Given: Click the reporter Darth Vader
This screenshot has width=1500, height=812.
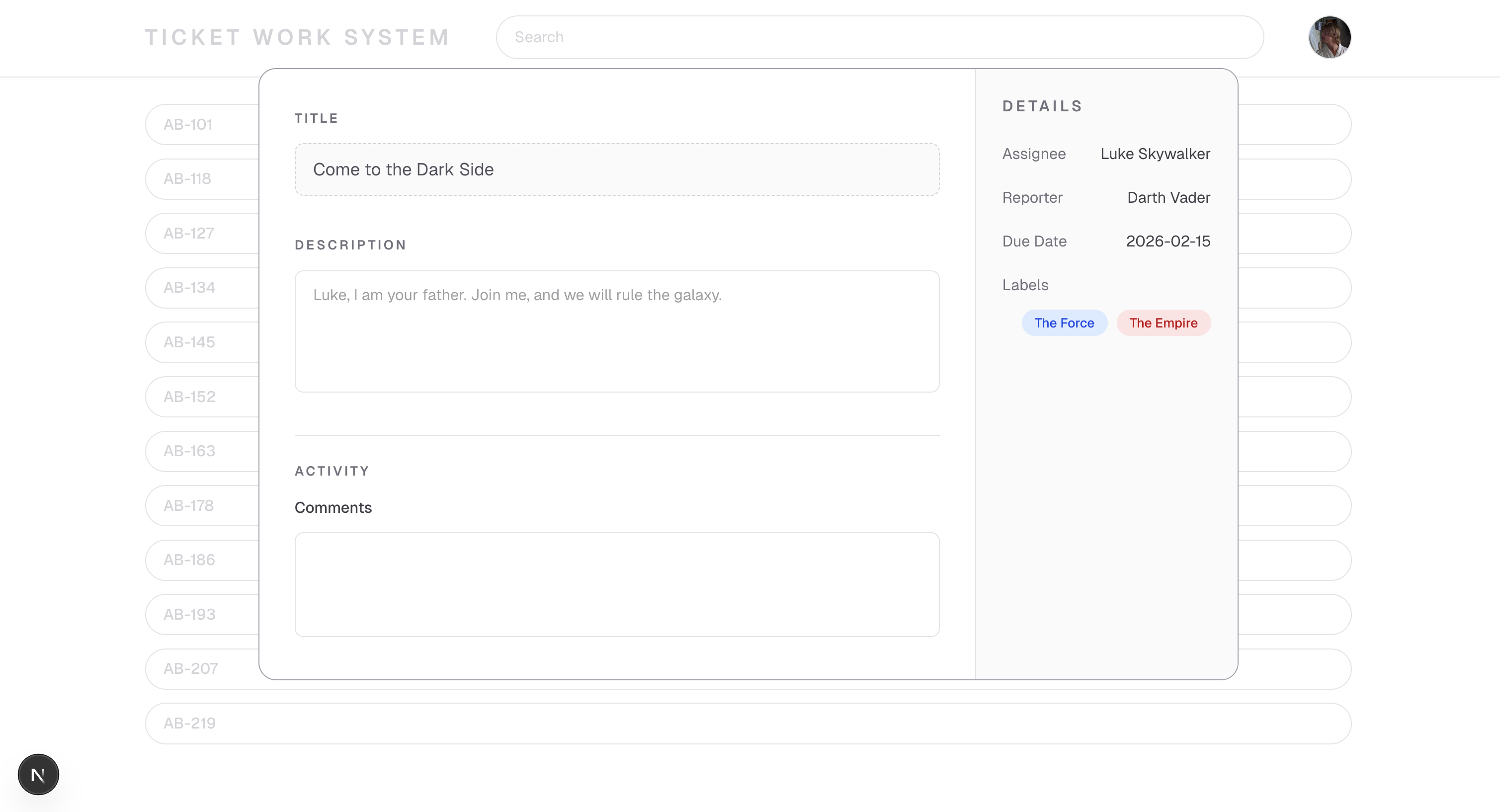Looking at the screenshot, I should pyautogui.click(x=1168, y=197).
